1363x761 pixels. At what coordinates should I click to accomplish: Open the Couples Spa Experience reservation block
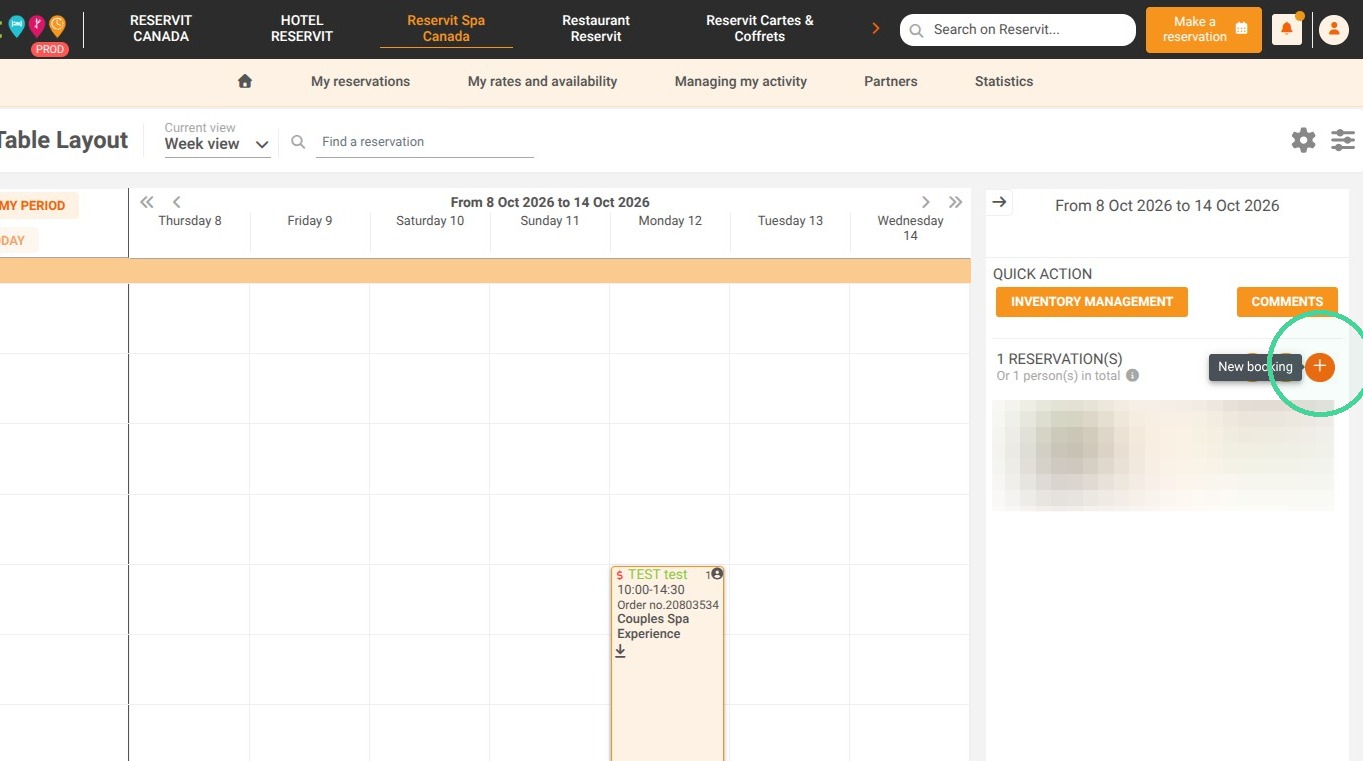tap(667, 664)
